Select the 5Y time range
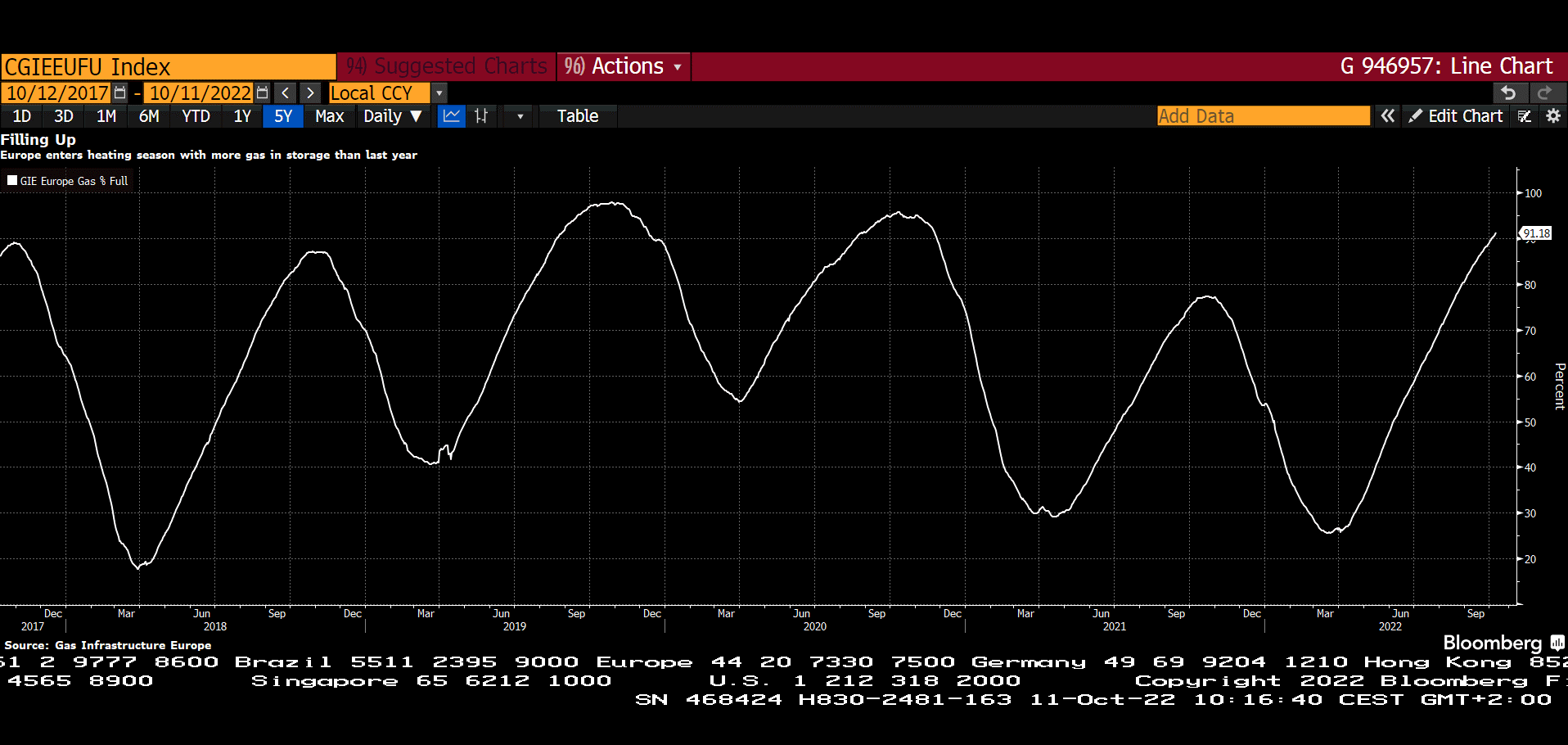 (x=282, y=116)
